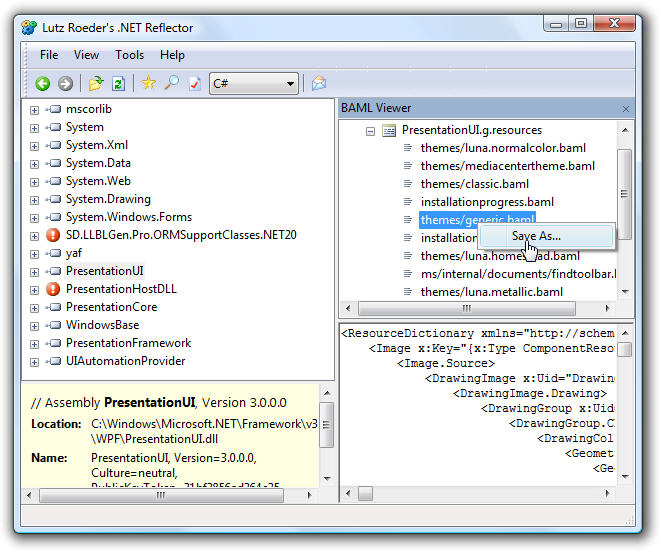This screenshot has width=660, height=553.
Task: Click the gray Forward navigation arrow
Action: [x=65, y=84]
